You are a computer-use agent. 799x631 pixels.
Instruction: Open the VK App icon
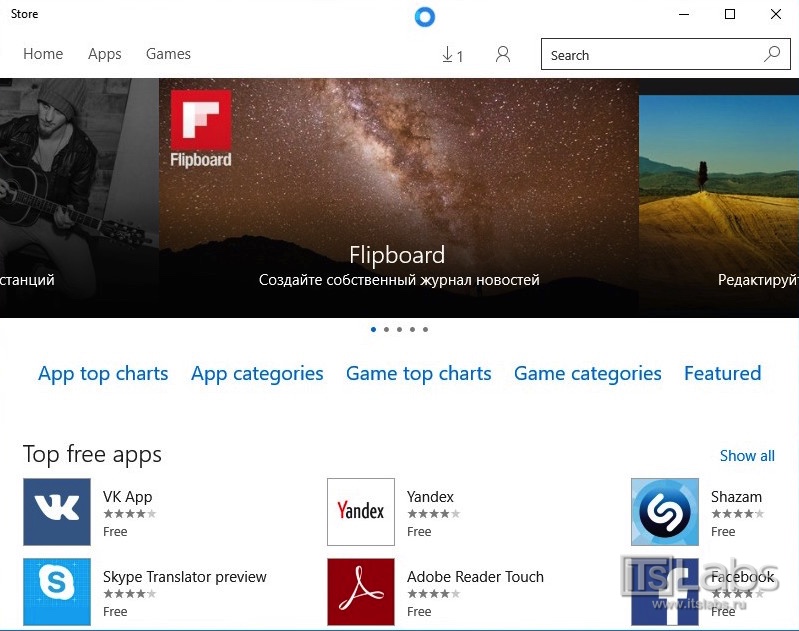57,512
